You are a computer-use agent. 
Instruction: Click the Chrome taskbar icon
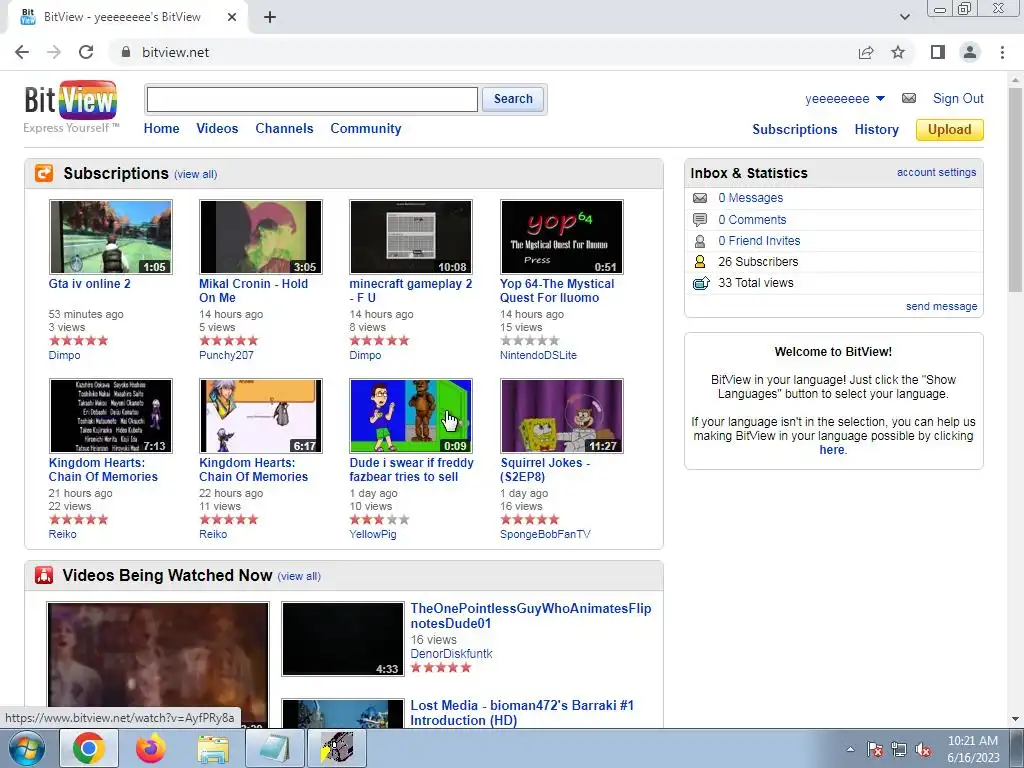(x=89, y=748)
